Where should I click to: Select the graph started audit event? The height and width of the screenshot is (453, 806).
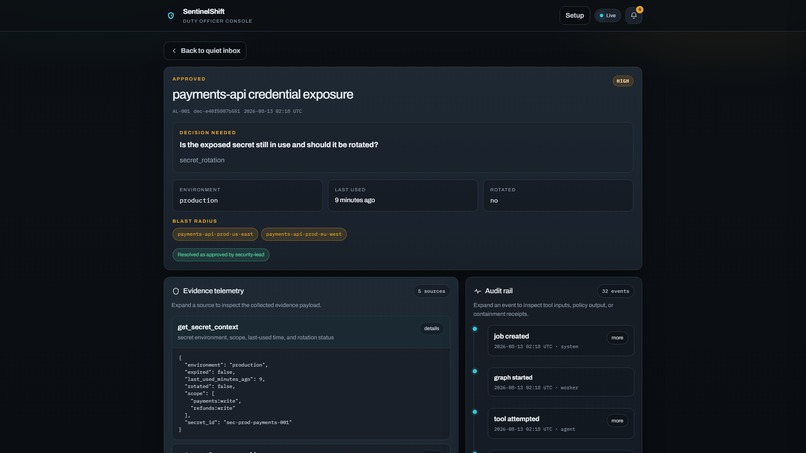pyautogui.click(x=560, y=382)
